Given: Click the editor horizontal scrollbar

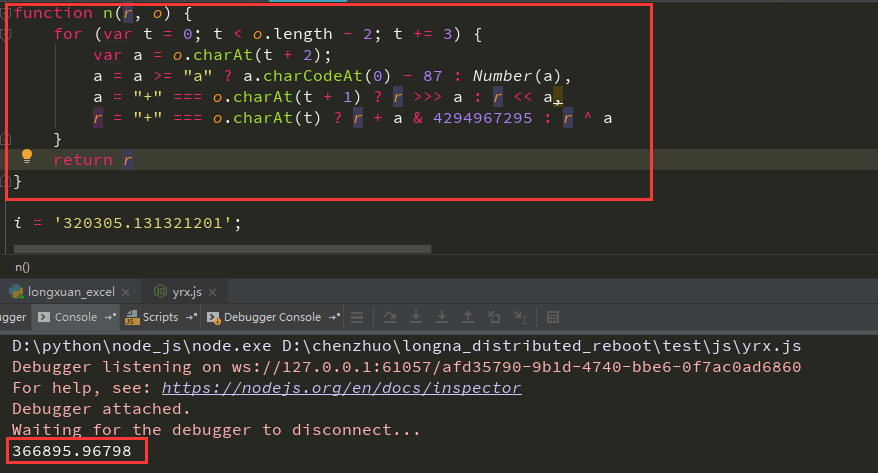Looking at the screenshot, I should click(220, 248).
